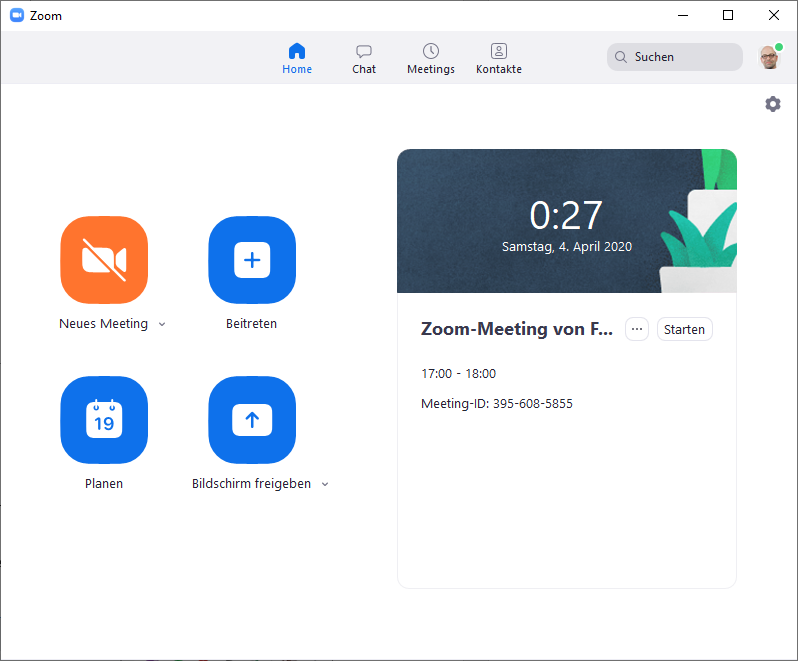The width and height of the screenshot is (798, 661).
Task: Click the magnifier icon in search box
Action: [x=620, y=57]
